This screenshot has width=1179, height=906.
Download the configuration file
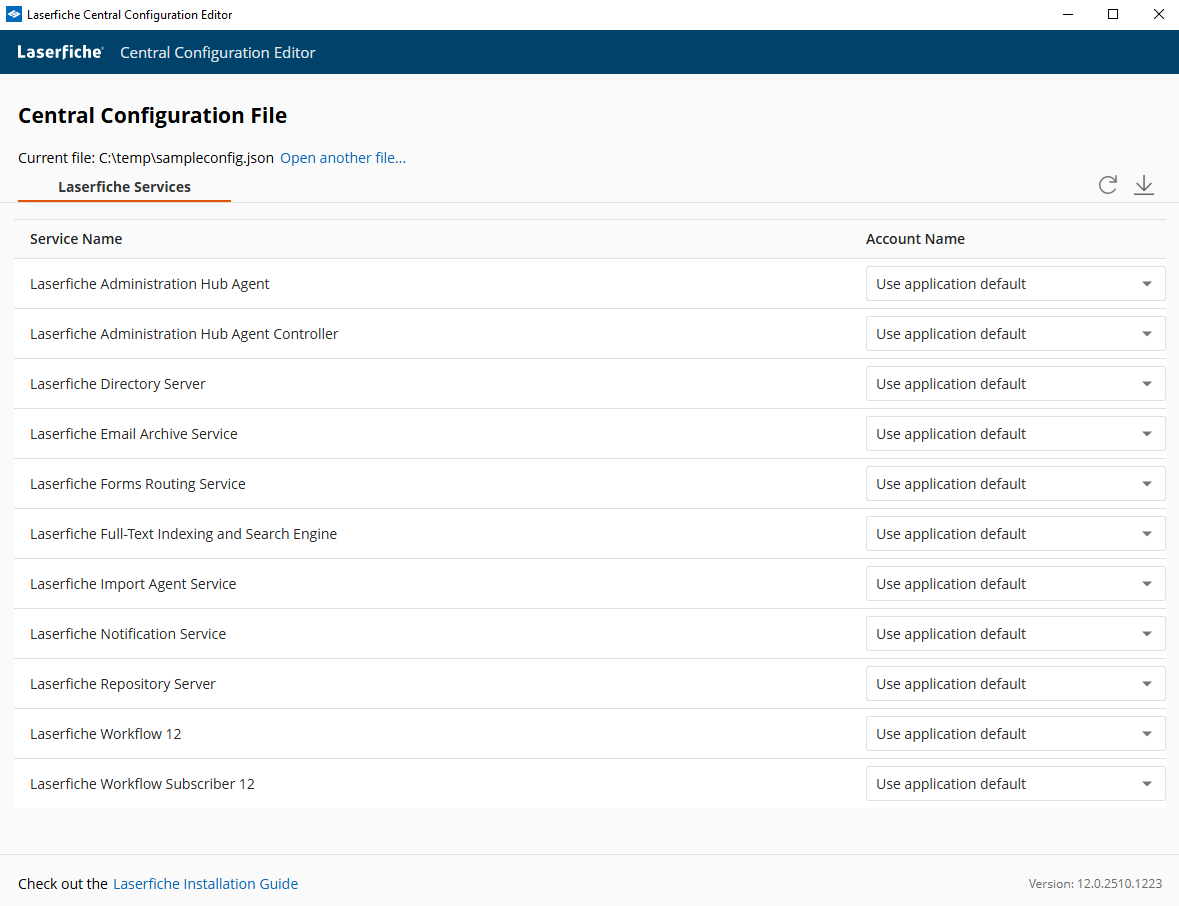[1143, 185]
